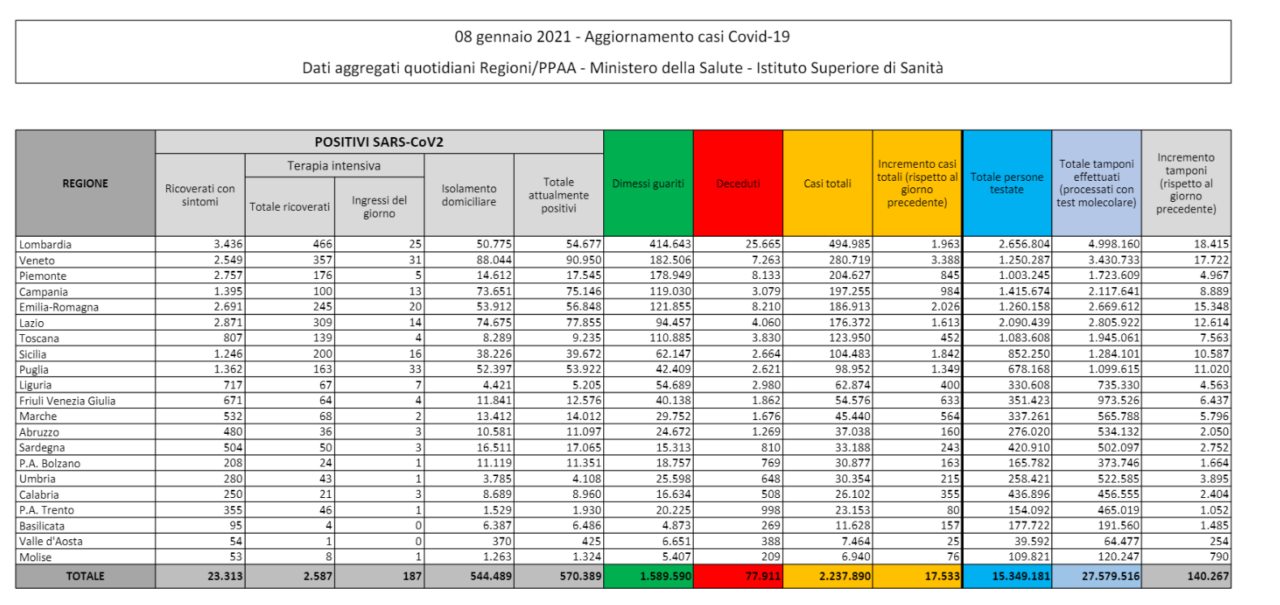The height and width of the screenshot is (605, 1280).
Task: Select the Sardegna row label
Action: click(x=42, y=448)
